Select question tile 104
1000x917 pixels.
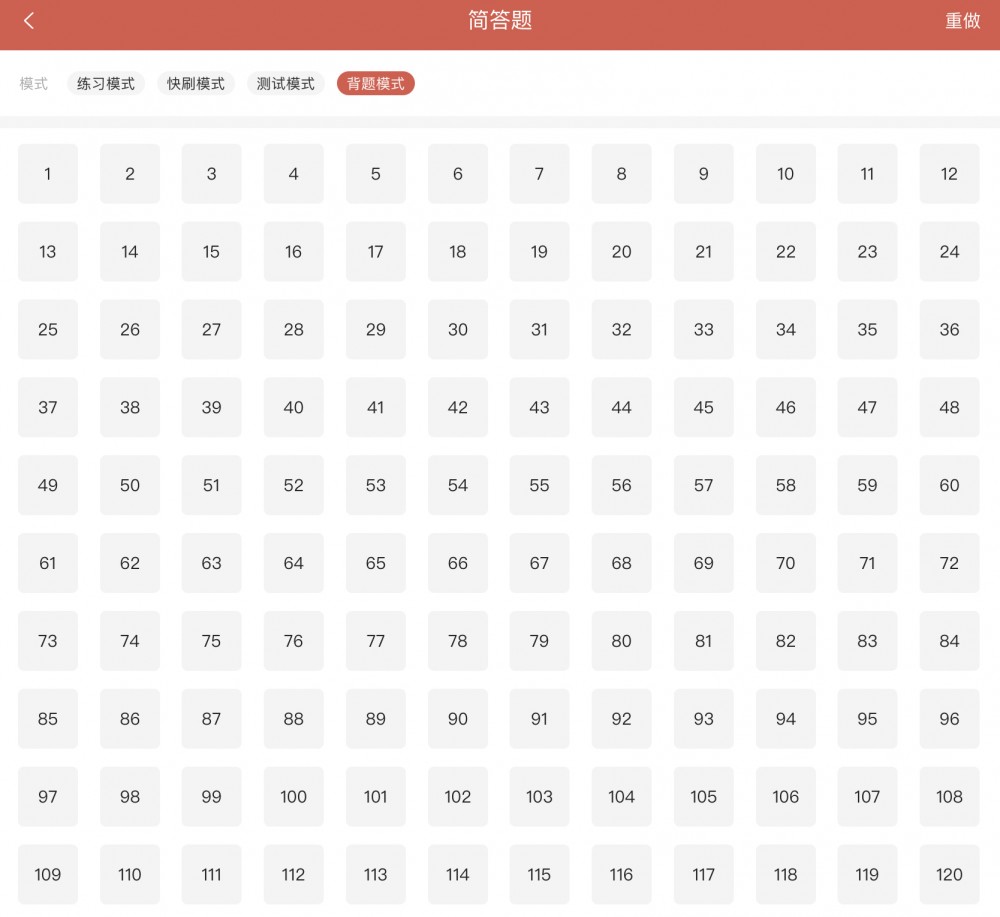point(622,796)
